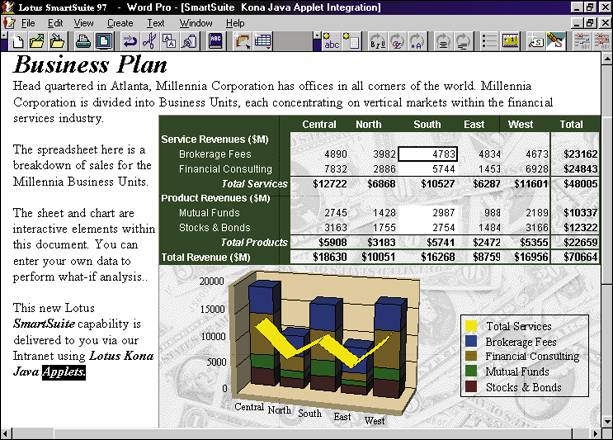Click the Spell Check book icon

pos(215,41)
